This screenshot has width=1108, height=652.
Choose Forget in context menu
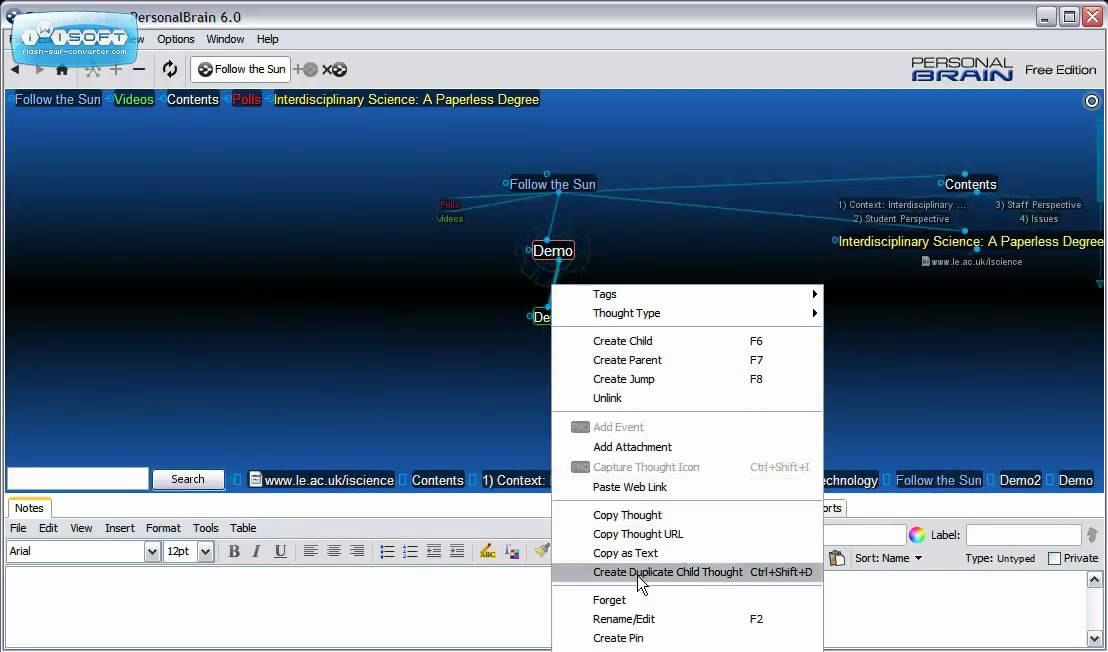[x=687, y=600]
